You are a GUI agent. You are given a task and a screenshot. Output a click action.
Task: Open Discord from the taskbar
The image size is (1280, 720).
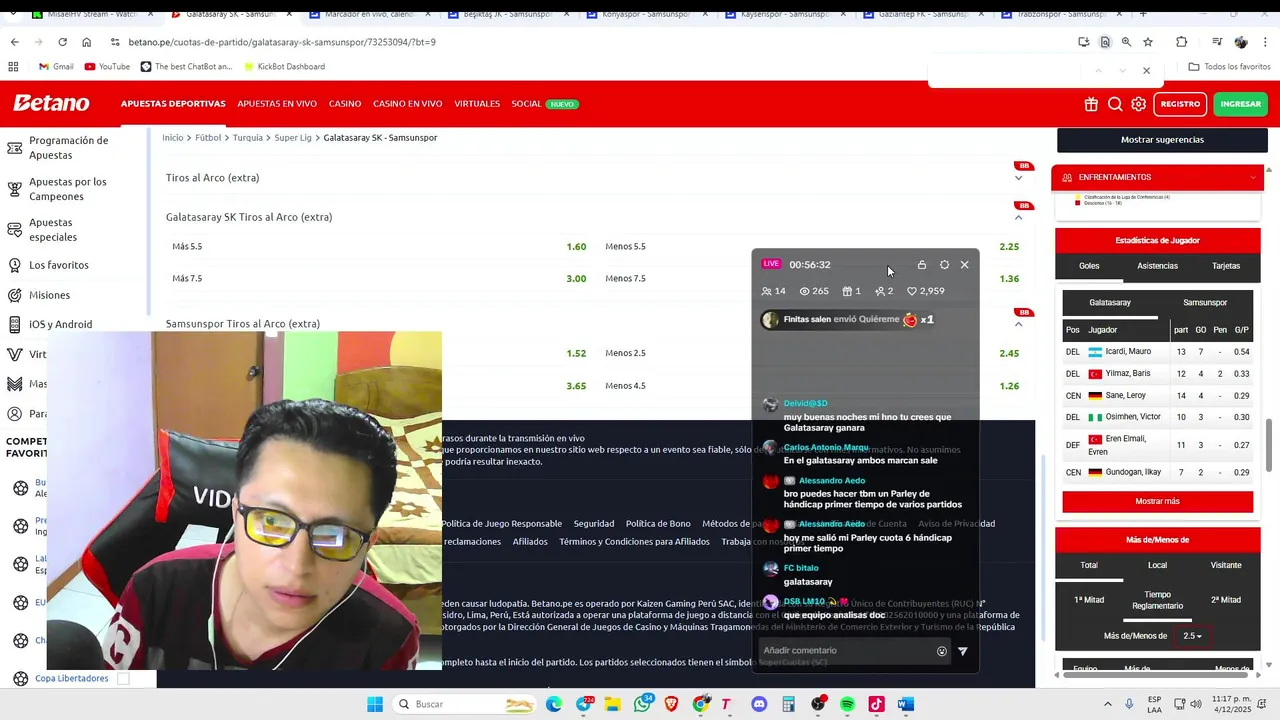tap(759, 704)
